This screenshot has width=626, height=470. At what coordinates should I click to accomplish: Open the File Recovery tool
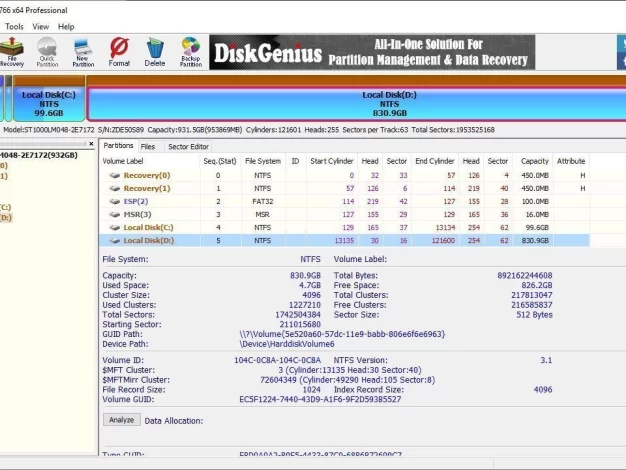12,52
